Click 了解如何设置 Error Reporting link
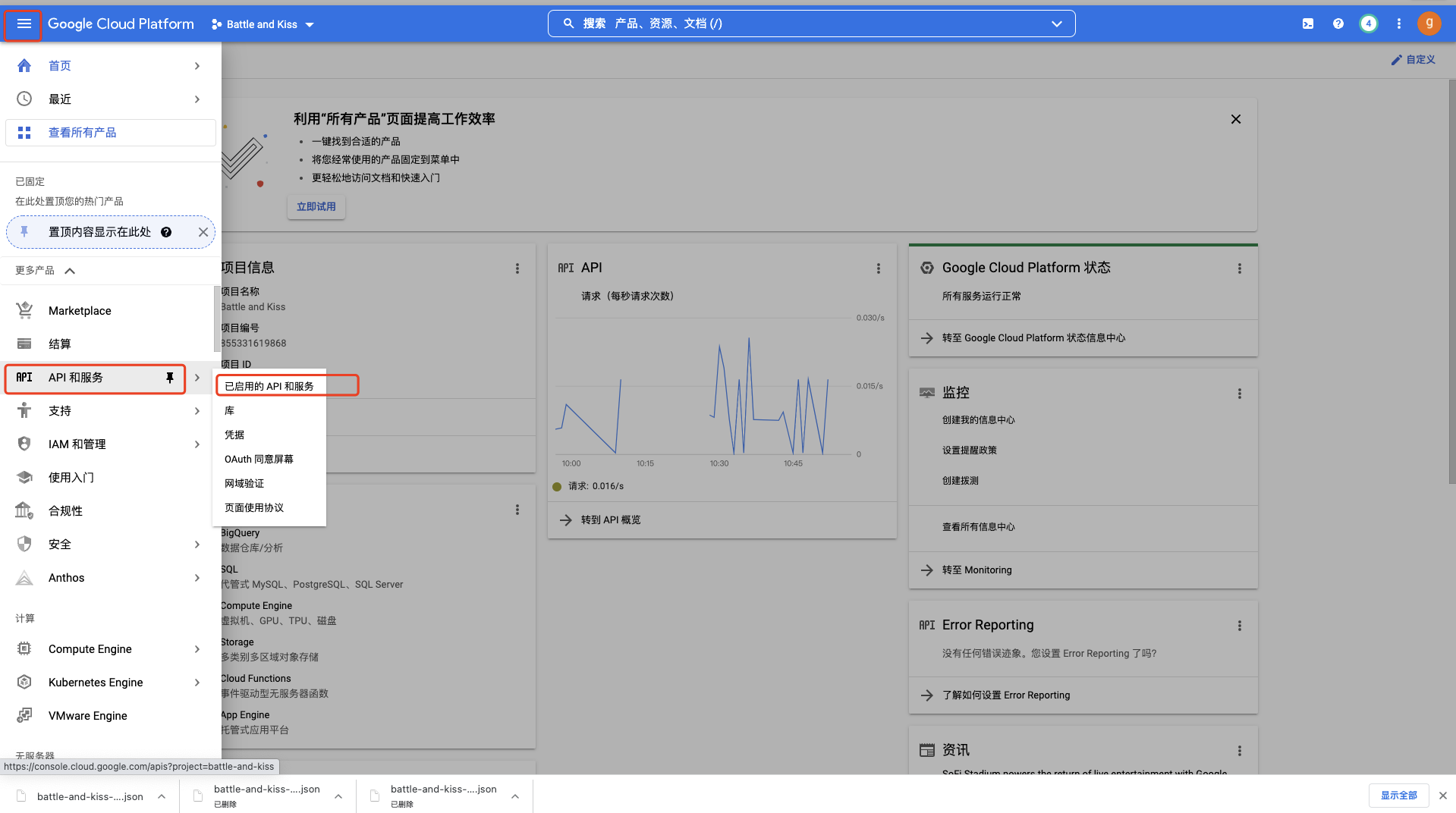 pyautogui.click(x=1006, y=695)
